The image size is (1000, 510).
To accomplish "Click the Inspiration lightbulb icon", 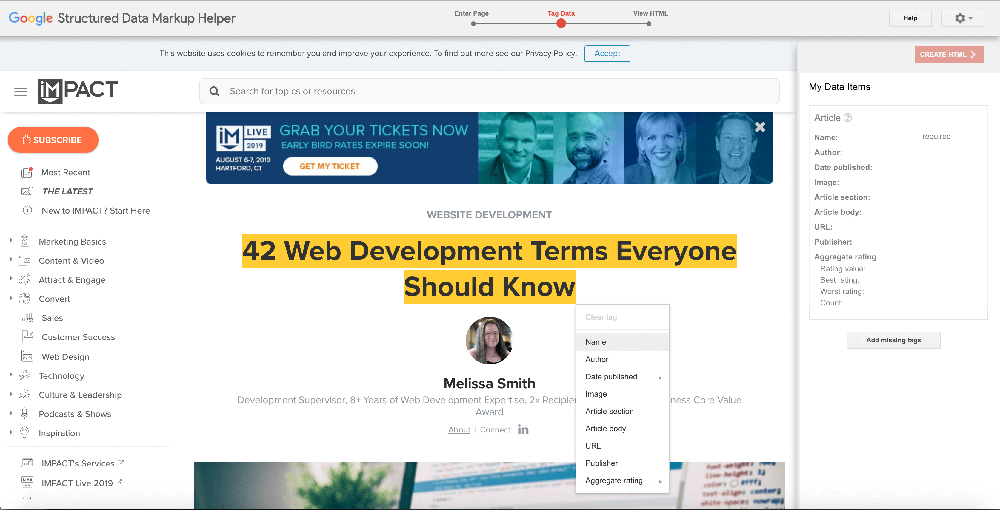I will coord(25,433).
